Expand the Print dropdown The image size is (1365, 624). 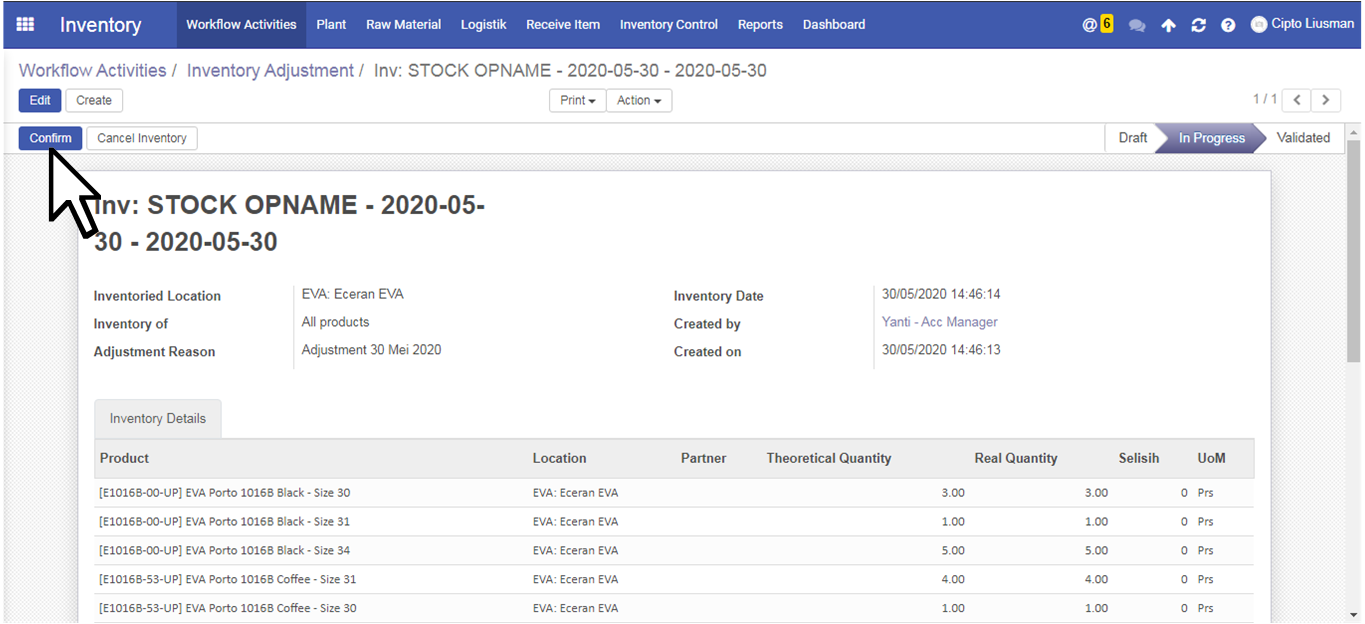coord(577,100)
